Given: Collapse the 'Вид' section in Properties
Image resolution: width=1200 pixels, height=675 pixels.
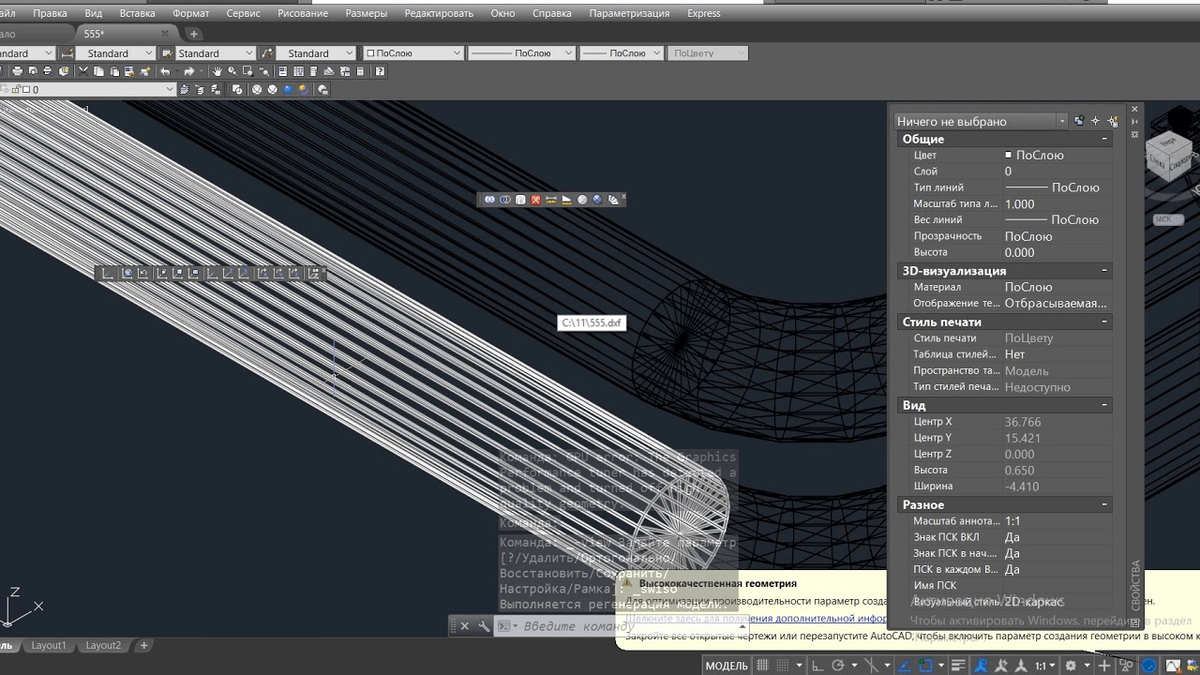Looking at the screenshot, I should [x=1105, y=405].
